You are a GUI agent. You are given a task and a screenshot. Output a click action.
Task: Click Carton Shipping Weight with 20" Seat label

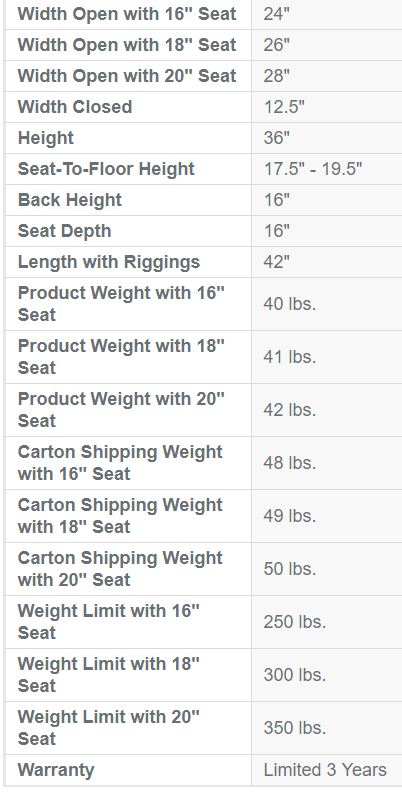click(120, 568)
